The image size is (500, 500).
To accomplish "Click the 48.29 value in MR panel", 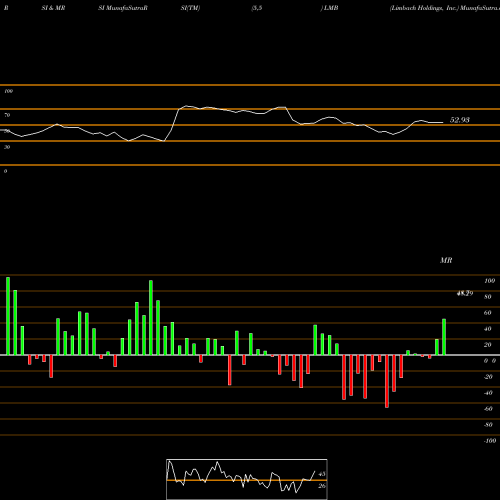I will pos(465,293).
